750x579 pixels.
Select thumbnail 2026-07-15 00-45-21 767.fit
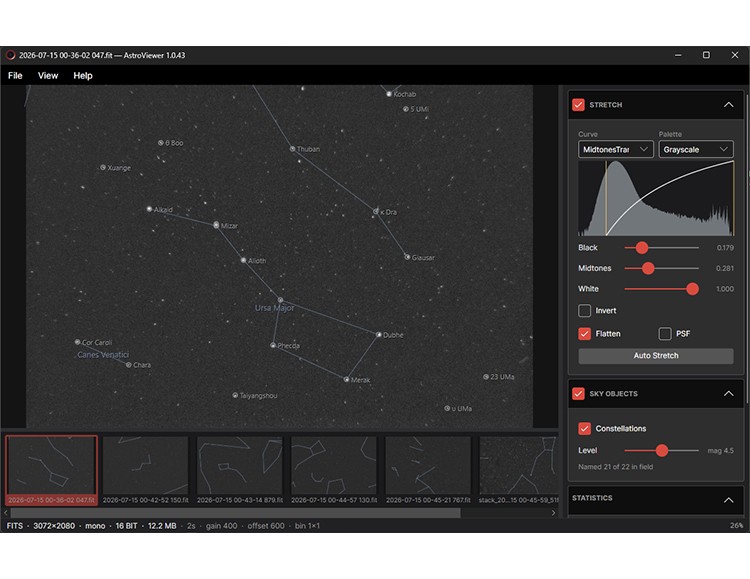point(428,470)
